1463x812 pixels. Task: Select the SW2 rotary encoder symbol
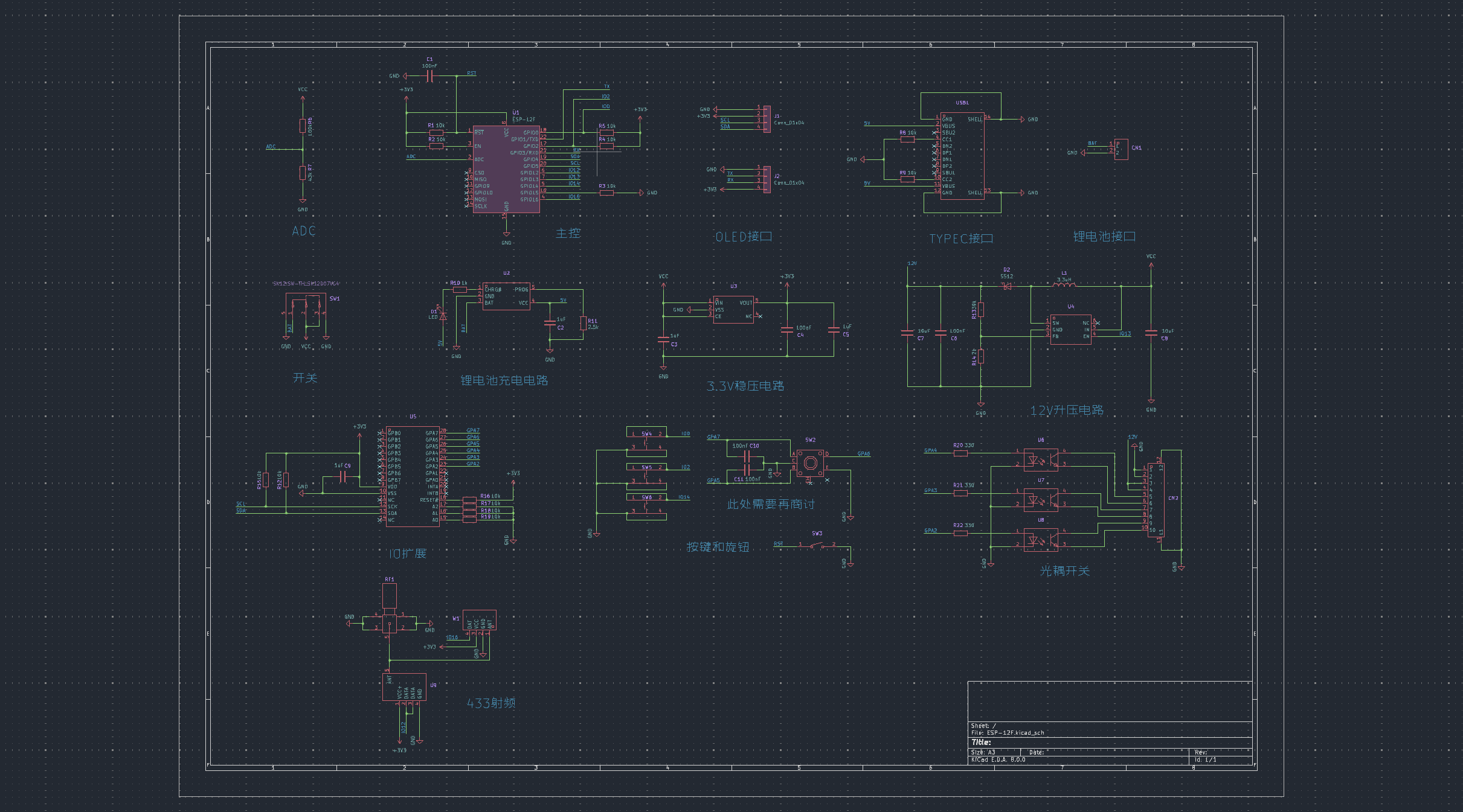click(x=810, y=464)
